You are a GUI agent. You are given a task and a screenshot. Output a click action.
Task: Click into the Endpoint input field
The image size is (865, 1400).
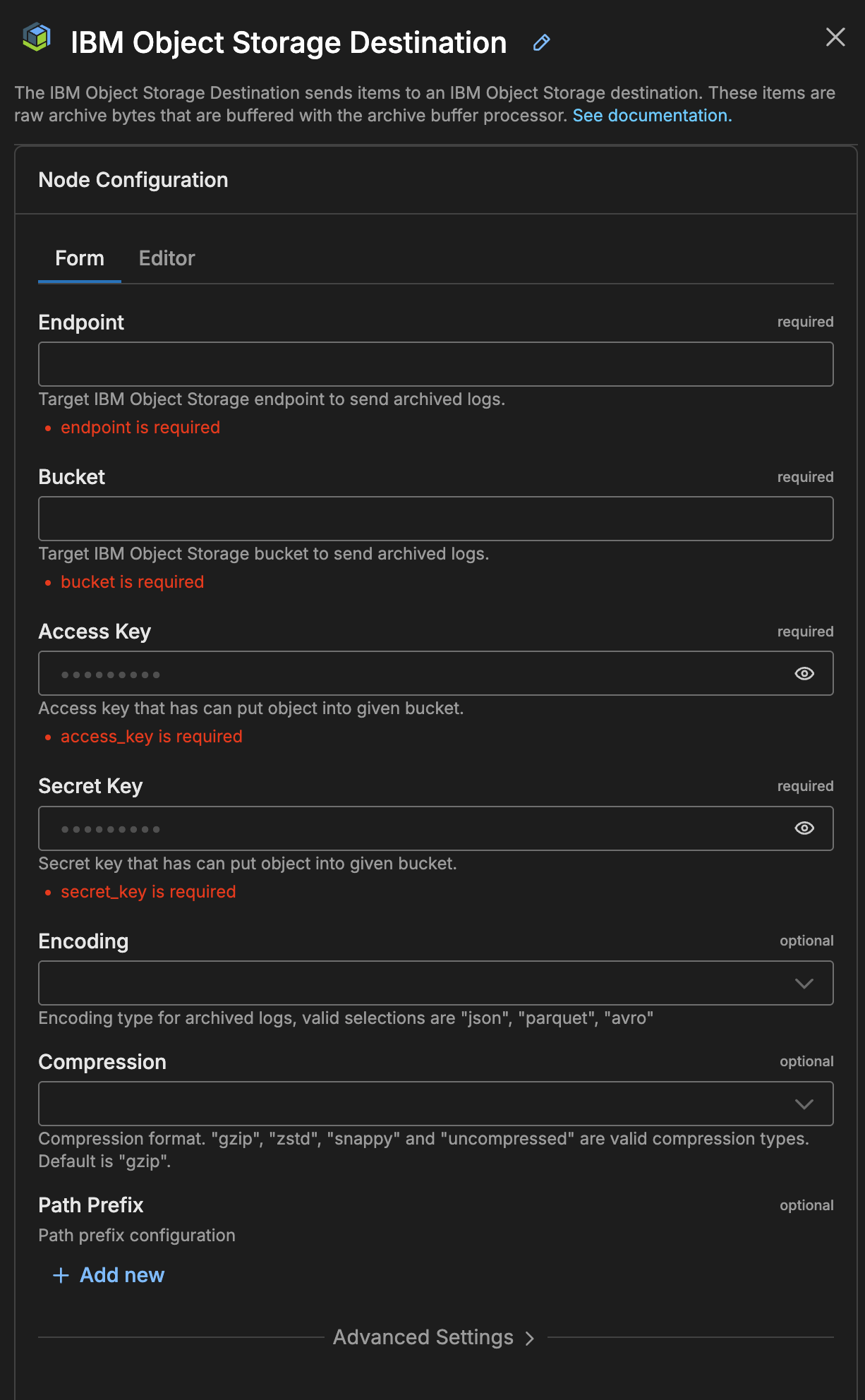tap(435, 364)
